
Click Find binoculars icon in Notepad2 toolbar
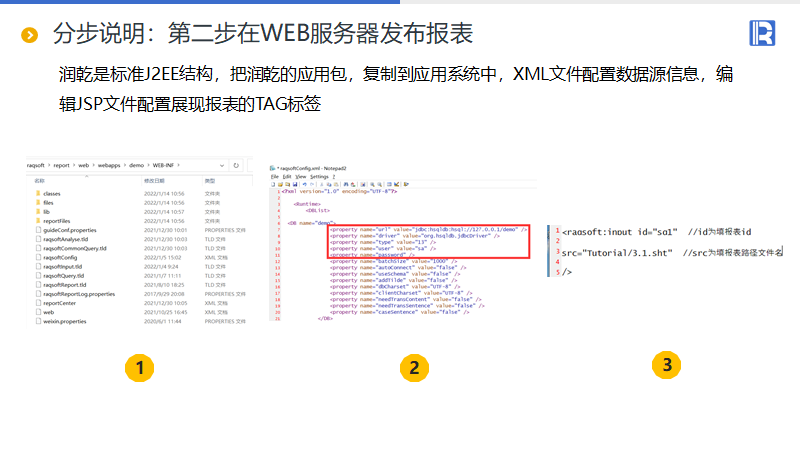tap(346, 184)
